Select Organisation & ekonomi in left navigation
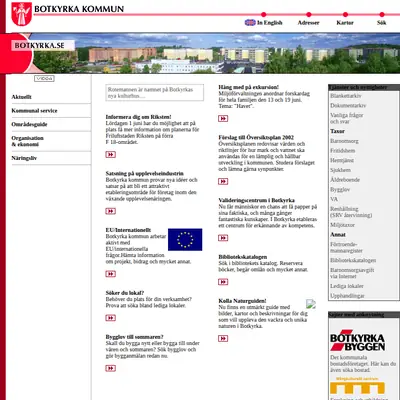Screen dimensions: 400x400 pyautogui.click(x=27, y=141)
